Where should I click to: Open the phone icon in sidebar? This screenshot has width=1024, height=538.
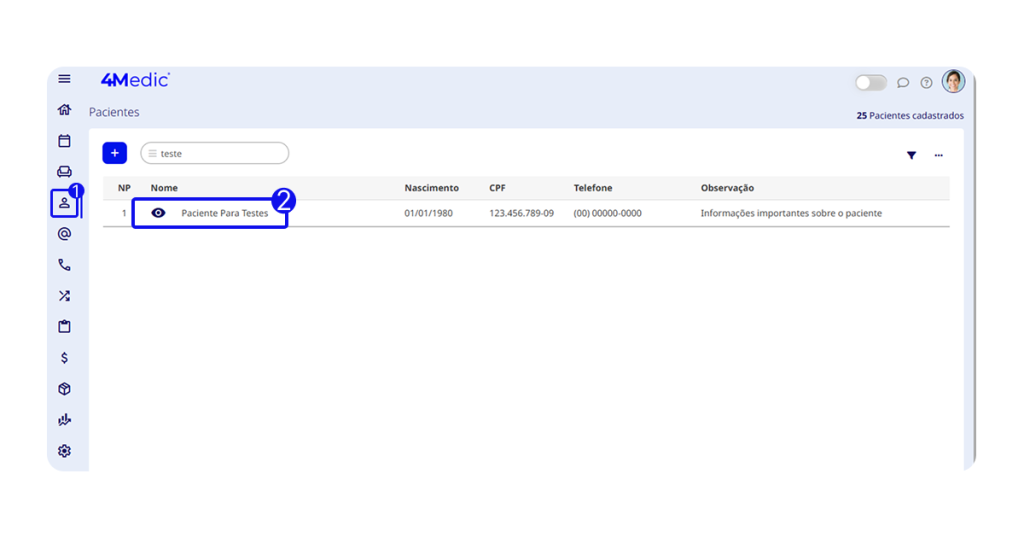pos(64,265)
